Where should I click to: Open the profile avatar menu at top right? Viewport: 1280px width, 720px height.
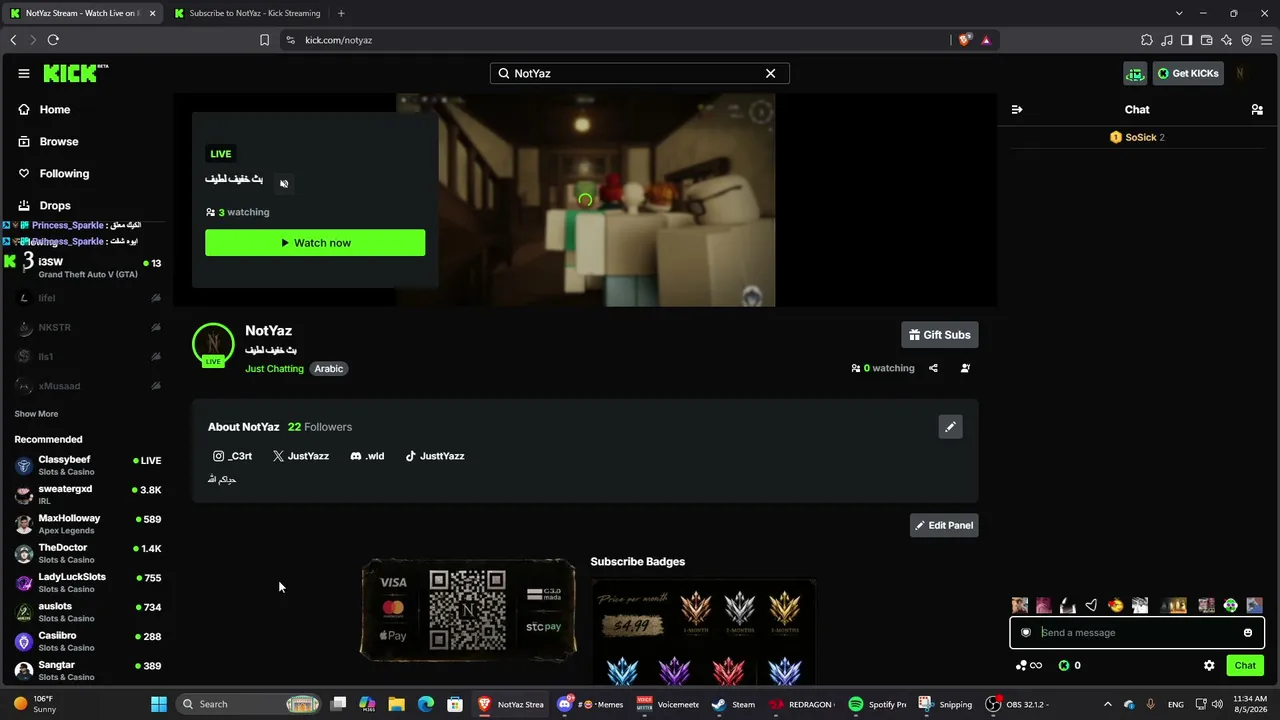pos(1240,73)
